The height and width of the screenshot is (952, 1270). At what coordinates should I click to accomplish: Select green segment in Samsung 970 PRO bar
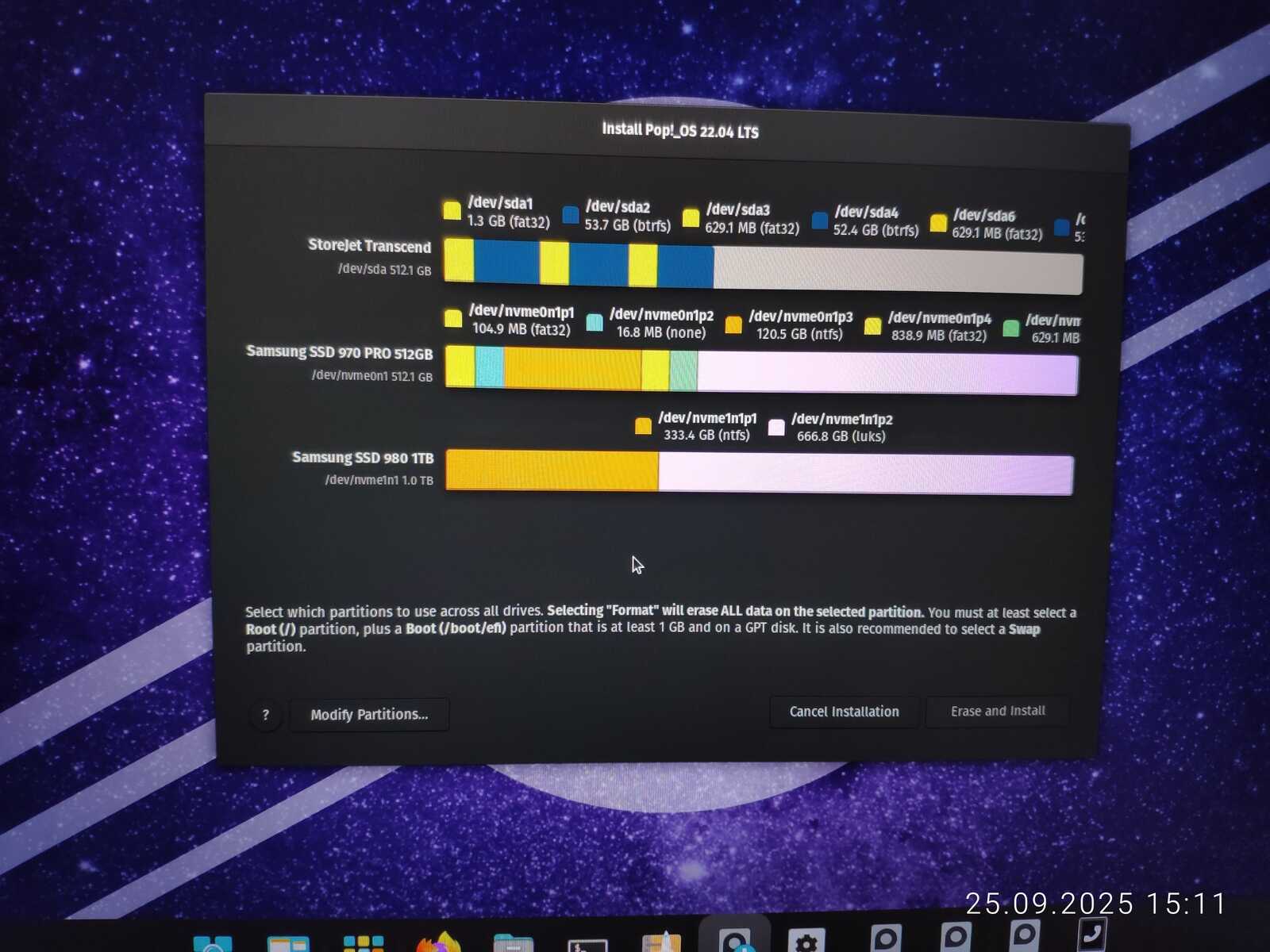[683, 371]
